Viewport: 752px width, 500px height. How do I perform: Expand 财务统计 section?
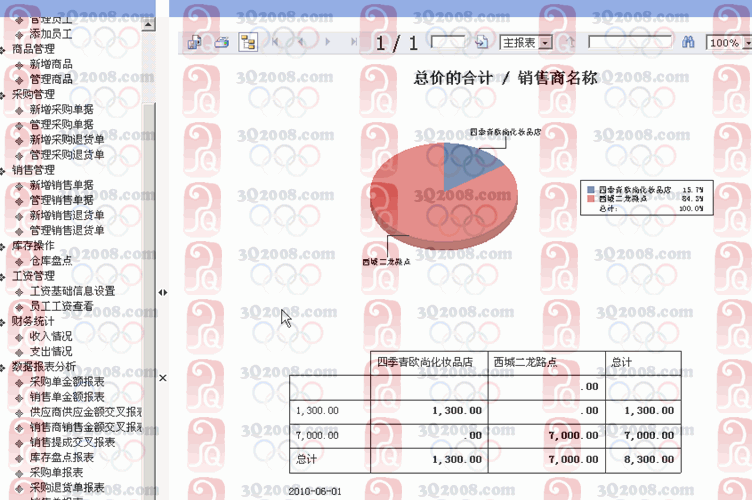pos(33,321)
